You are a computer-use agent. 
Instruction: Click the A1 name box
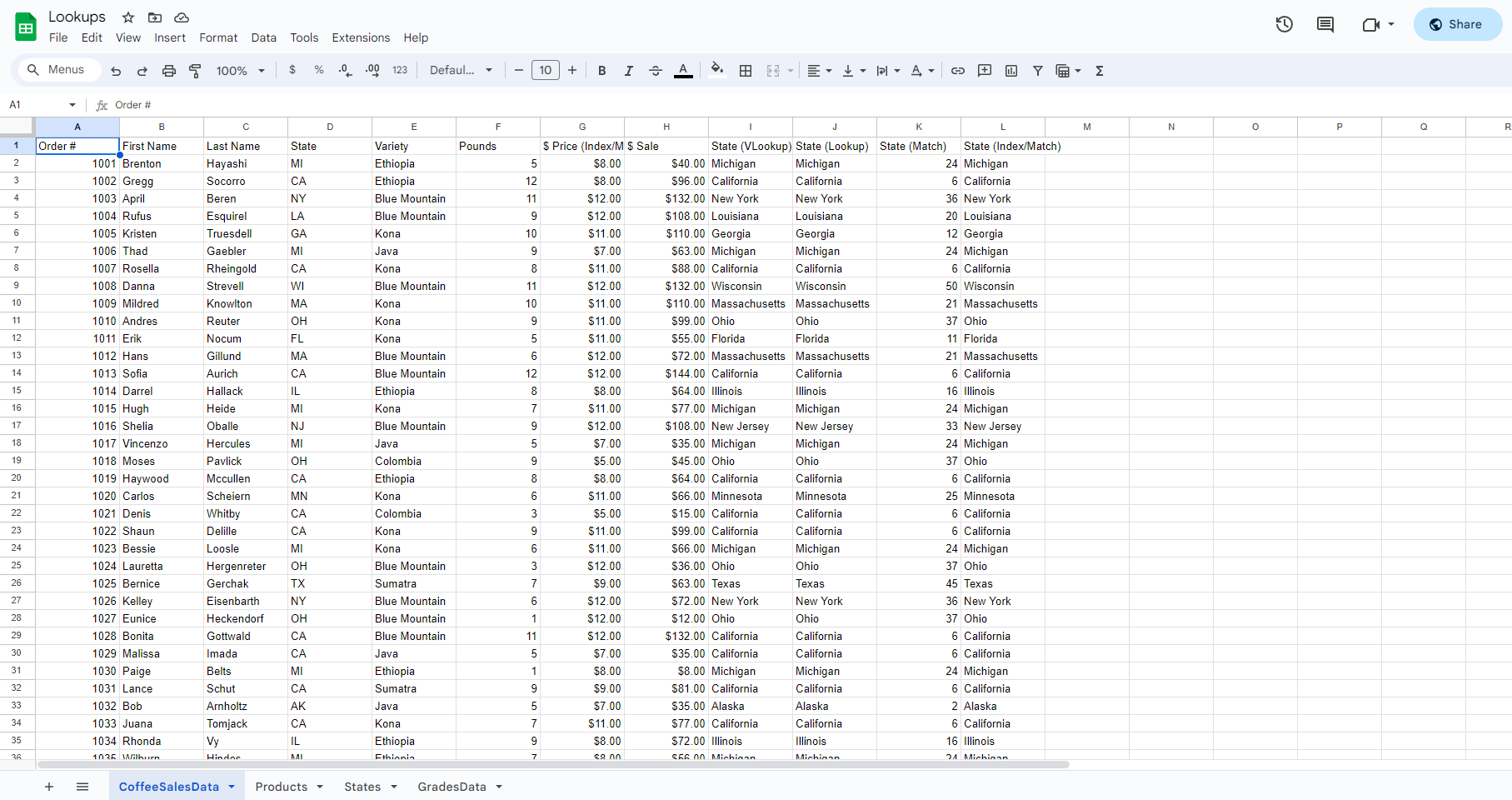pyautogui.click(x=42, y=105)
